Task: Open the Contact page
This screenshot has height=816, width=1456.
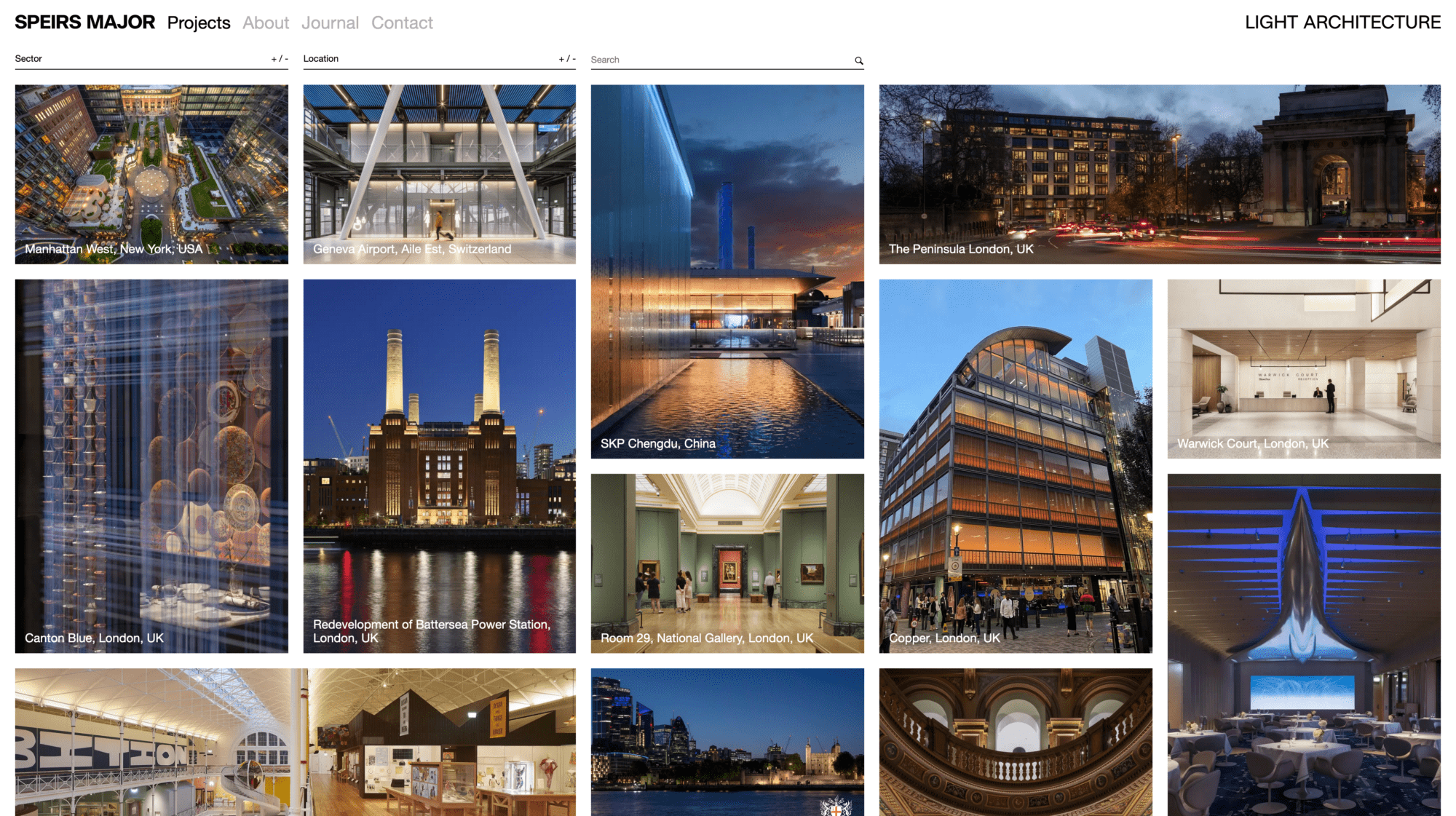Action: click(402, 23)
